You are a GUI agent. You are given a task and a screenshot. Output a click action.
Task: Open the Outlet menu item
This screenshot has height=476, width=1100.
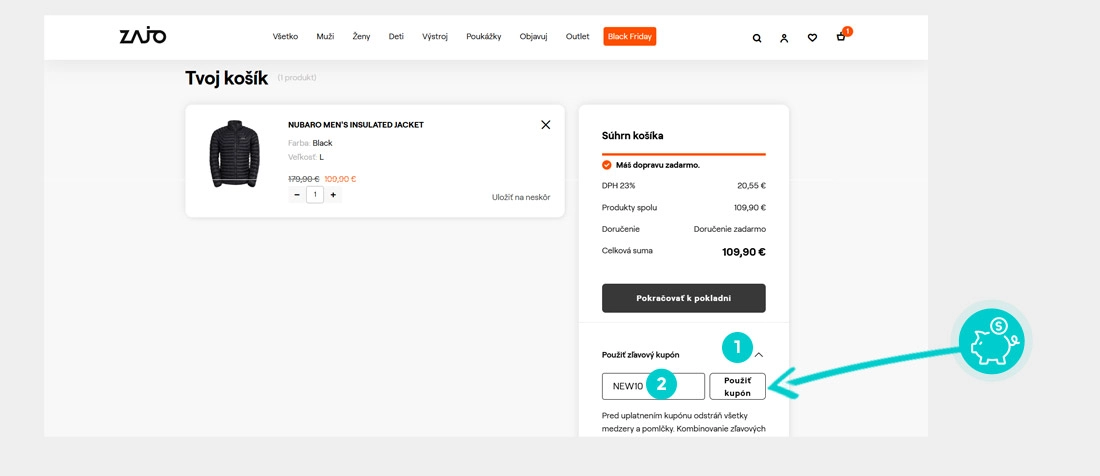(x=577, y=36)
